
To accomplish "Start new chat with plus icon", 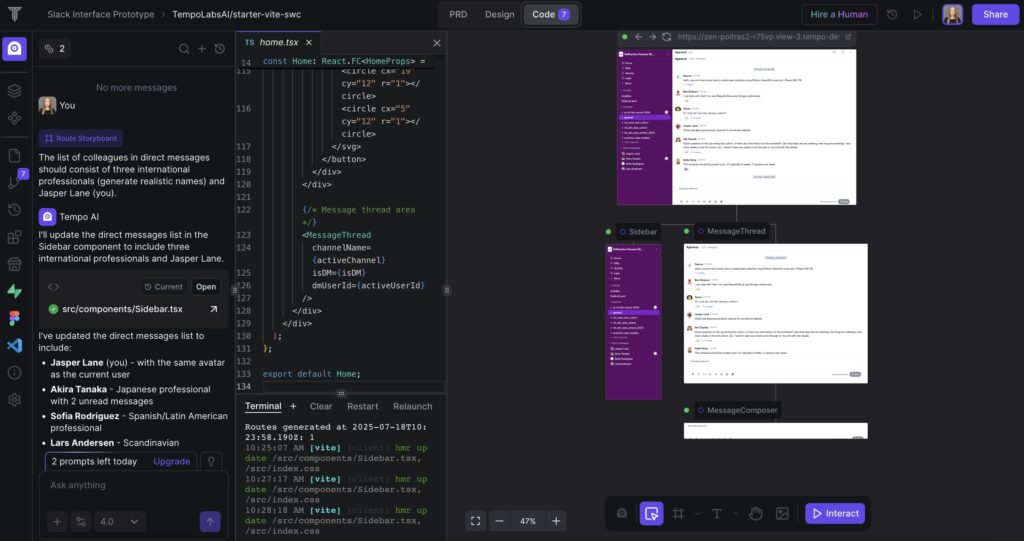I will pos(202,48).
